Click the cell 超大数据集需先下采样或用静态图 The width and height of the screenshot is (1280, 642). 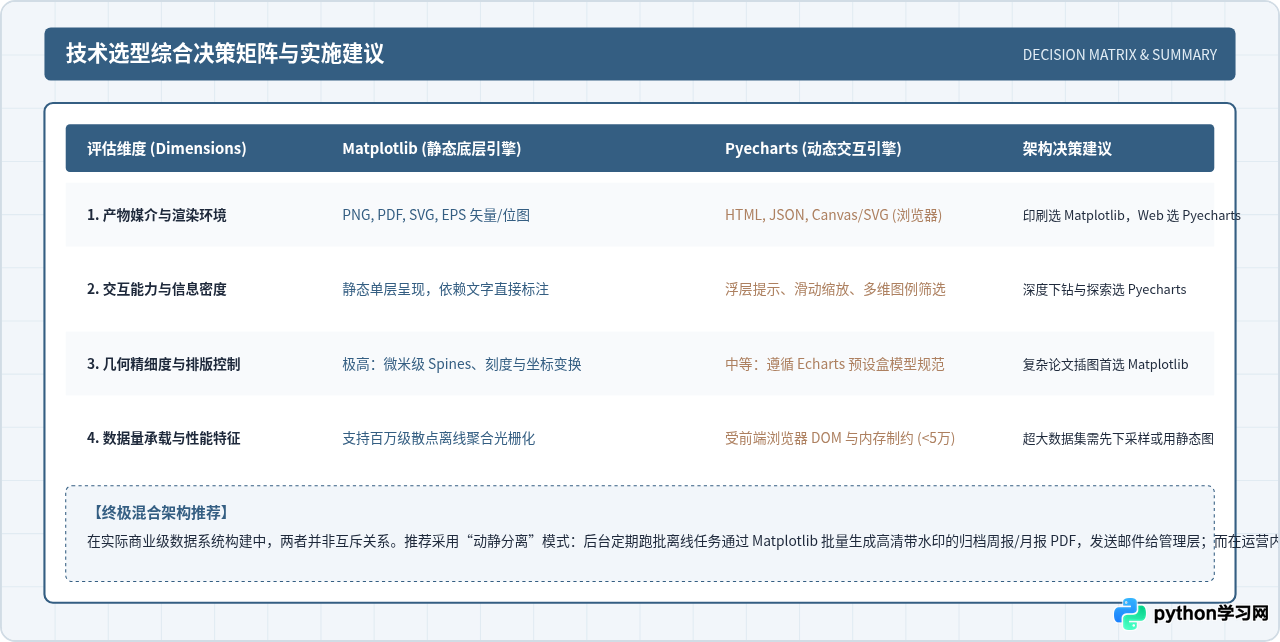1118,438
